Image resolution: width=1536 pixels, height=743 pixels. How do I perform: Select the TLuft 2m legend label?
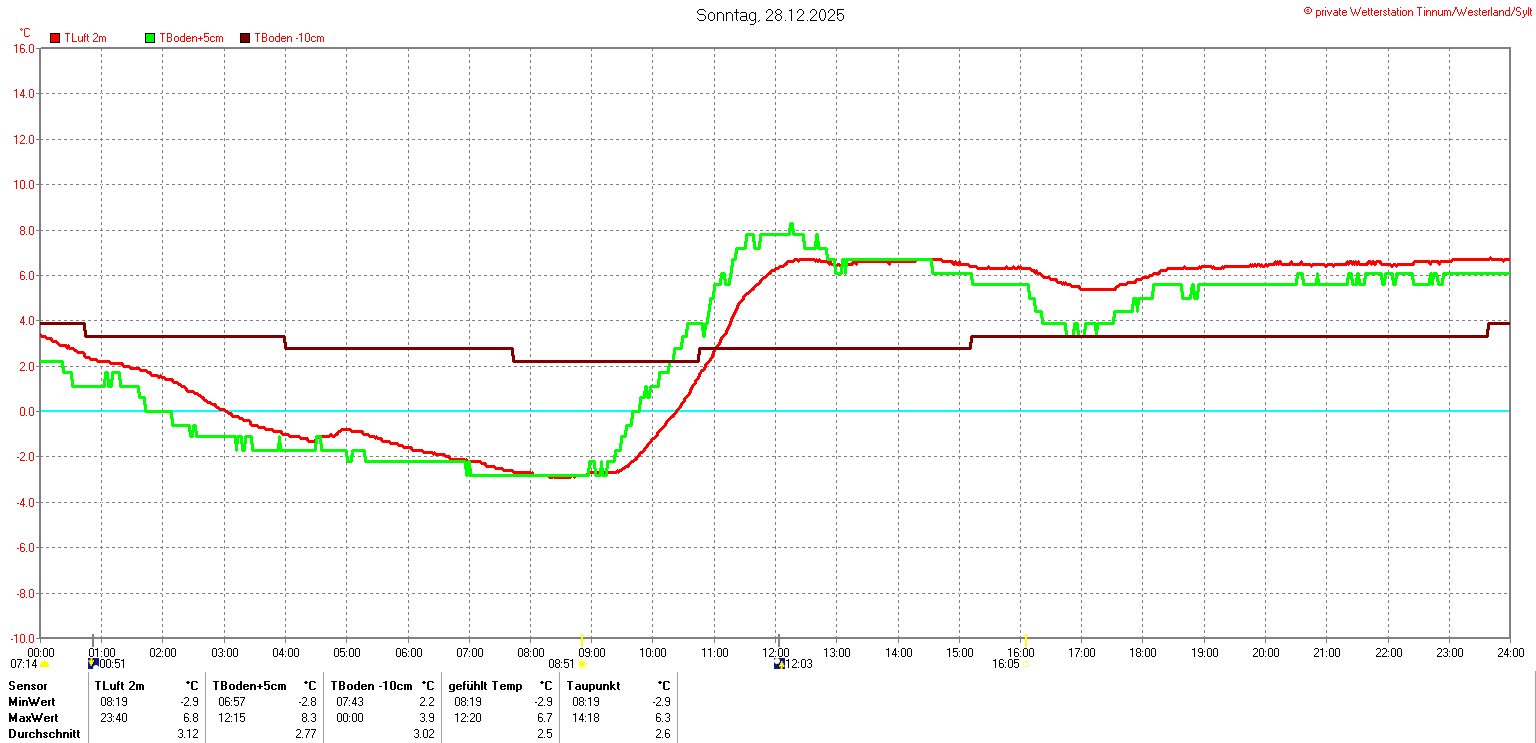(x=85, y=38)
